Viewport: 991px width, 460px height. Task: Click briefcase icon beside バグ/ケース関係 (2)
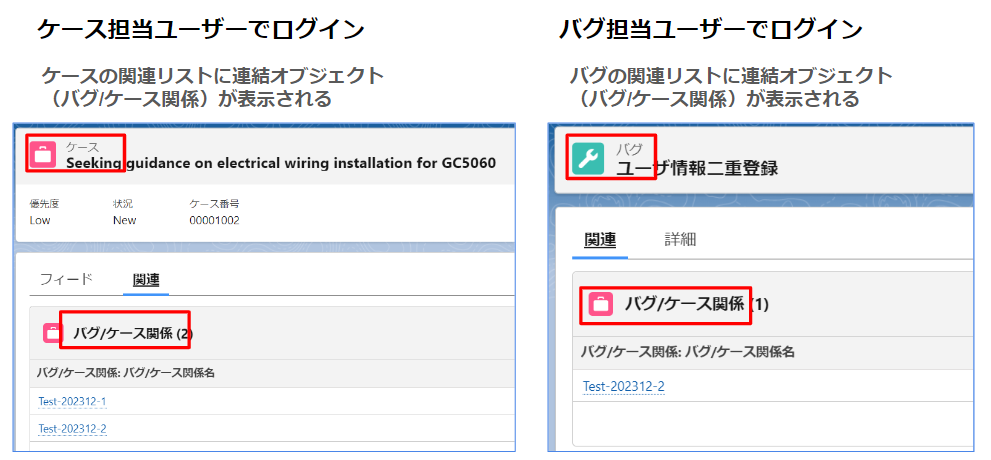(53, 333)
